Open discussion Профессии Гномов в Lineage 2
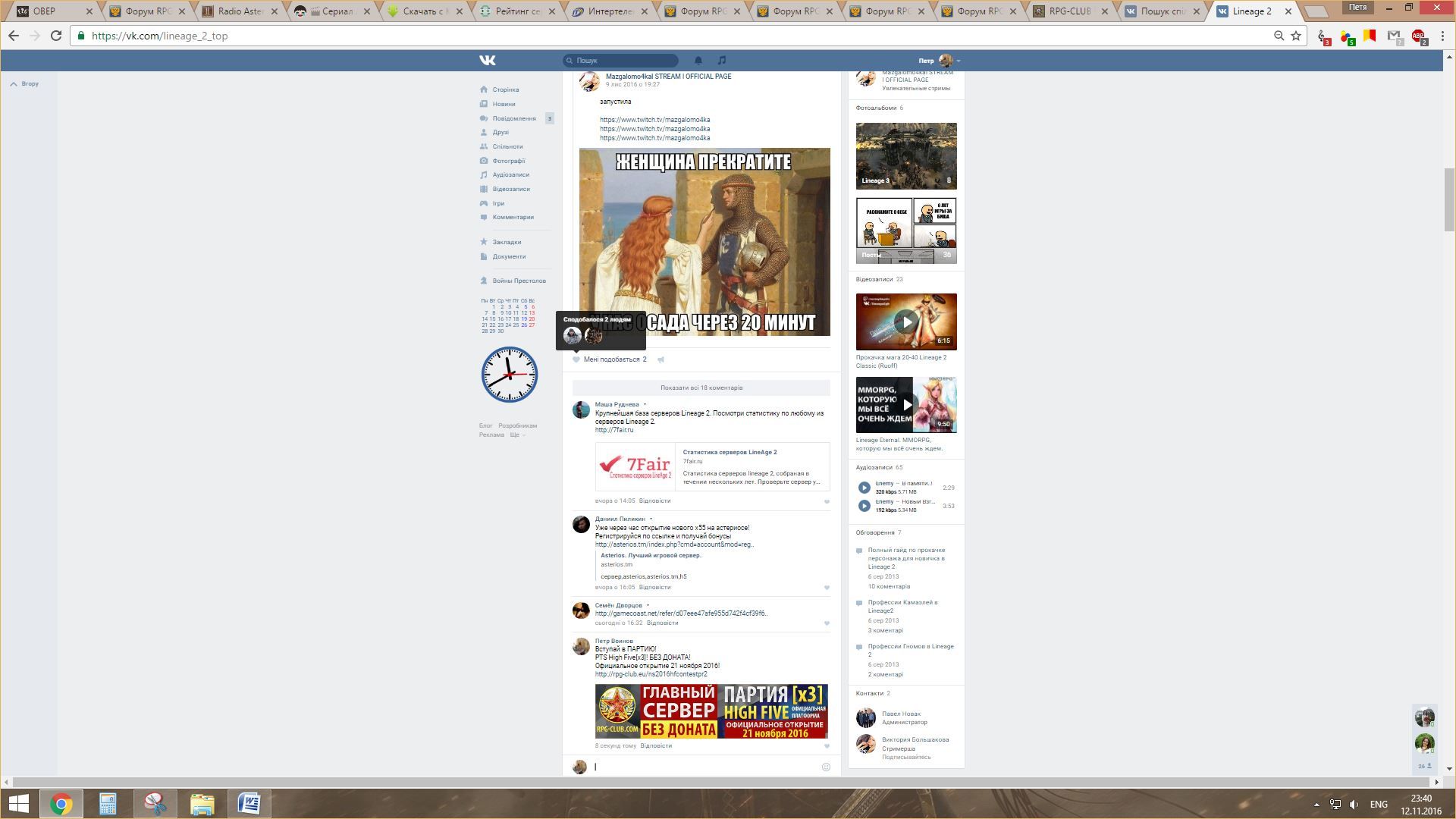Image resolution: width=1456 pixels, height=819 pixels. [x=911, y=651]
